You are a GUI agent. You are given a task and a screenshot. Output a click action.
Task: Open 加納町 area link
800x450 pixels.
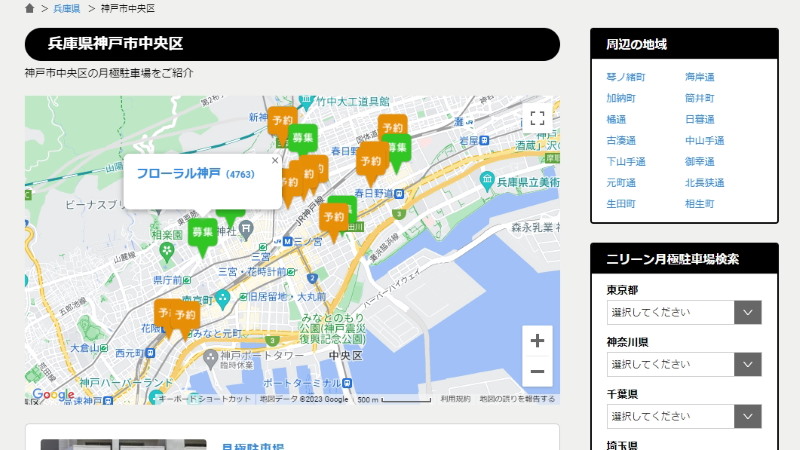pyautogui.click(x=621, y=98)
